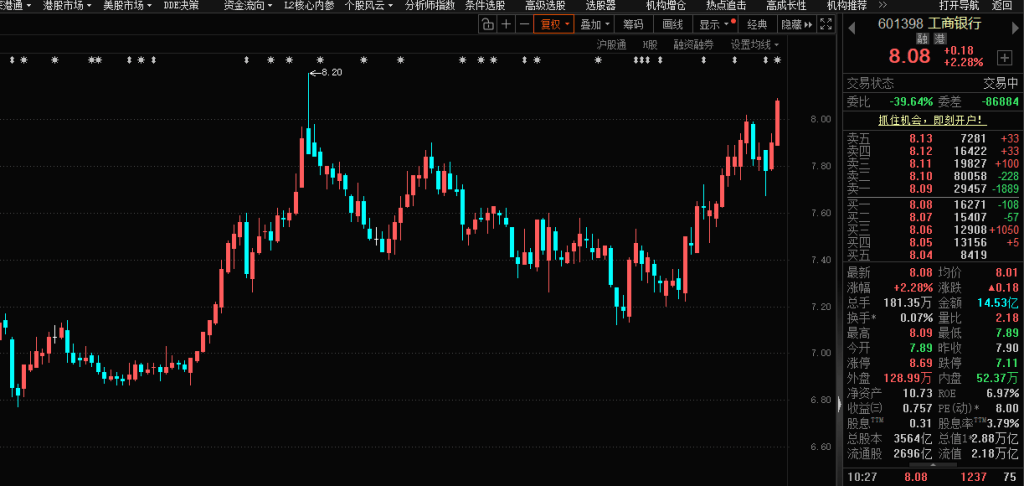Image resolution: width=1024 pixels, height=486 pixels.
Task: Click the lock icon in chart toolbar
Action: (x=487, y=24)
